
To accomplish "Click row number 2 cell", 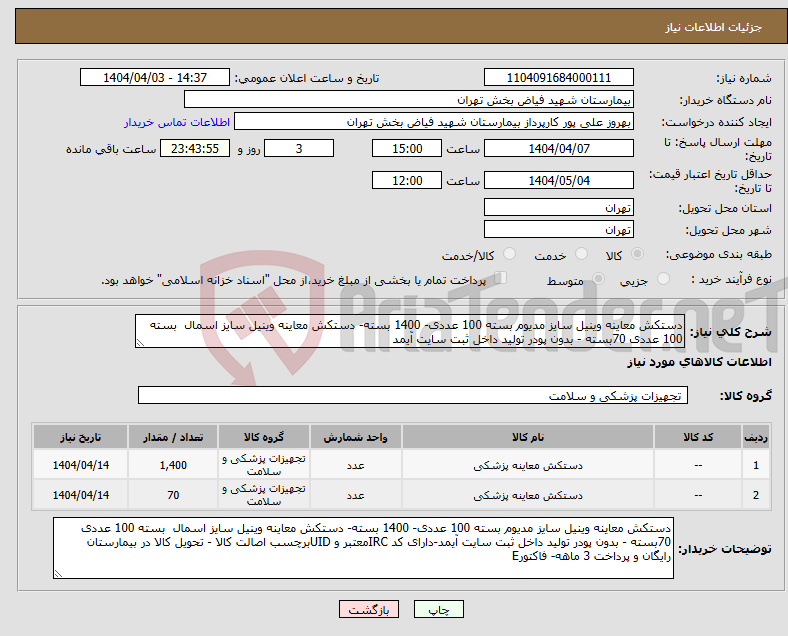I will [x=755, y=495].
